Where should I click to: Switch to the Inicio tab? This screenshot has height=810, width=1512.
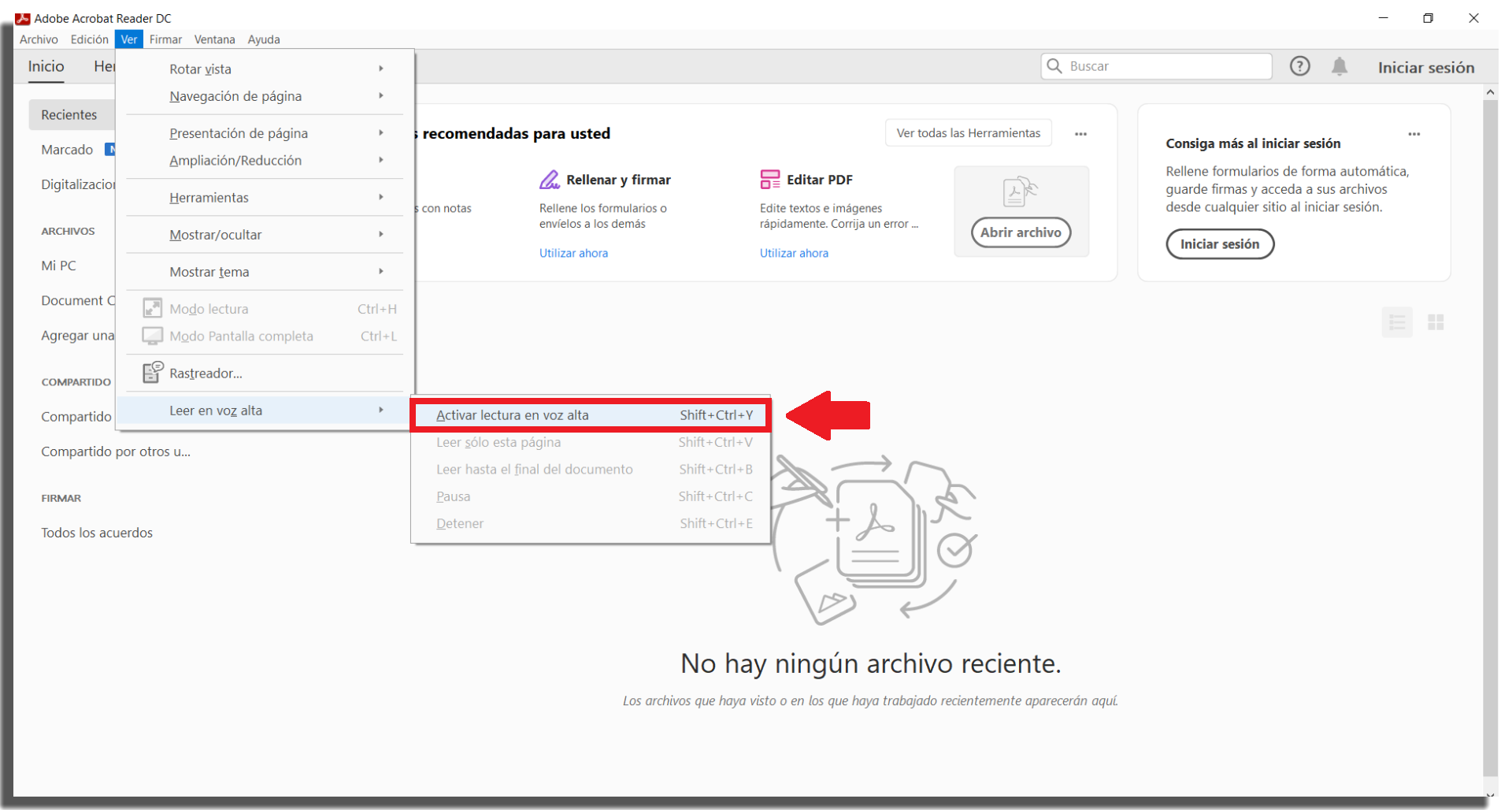pyautogui.click(x=46, y=66)
